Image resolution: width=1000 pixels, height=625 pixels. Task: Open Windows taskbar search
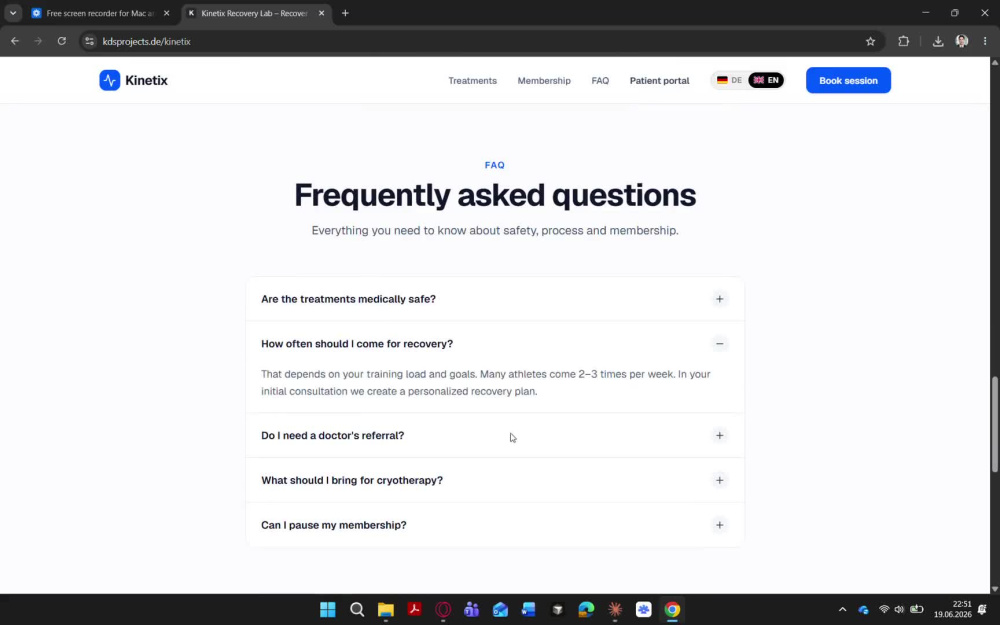357,610
